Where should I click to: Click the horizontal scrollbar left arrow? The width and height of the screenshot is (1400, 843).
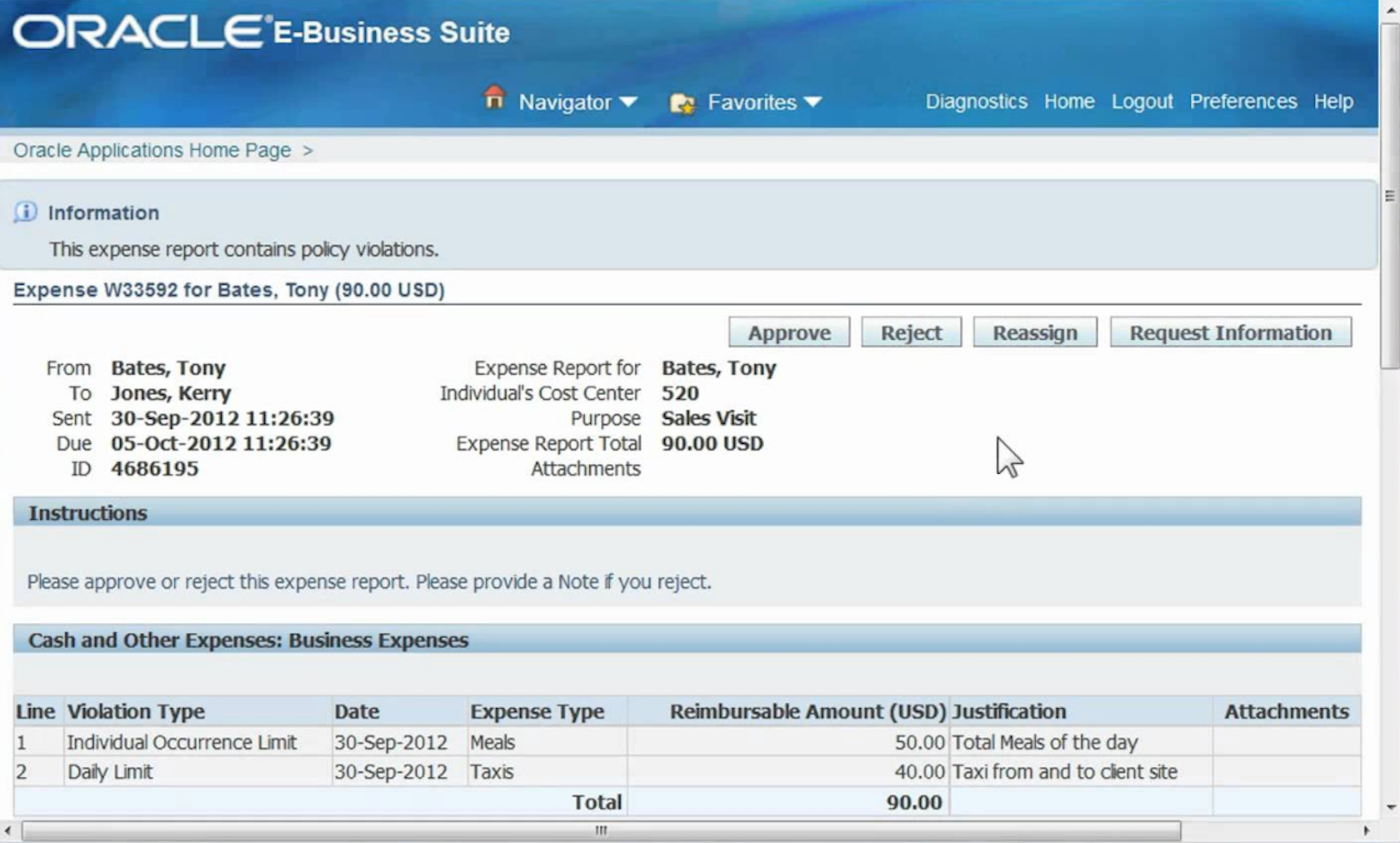coord(8,831)
